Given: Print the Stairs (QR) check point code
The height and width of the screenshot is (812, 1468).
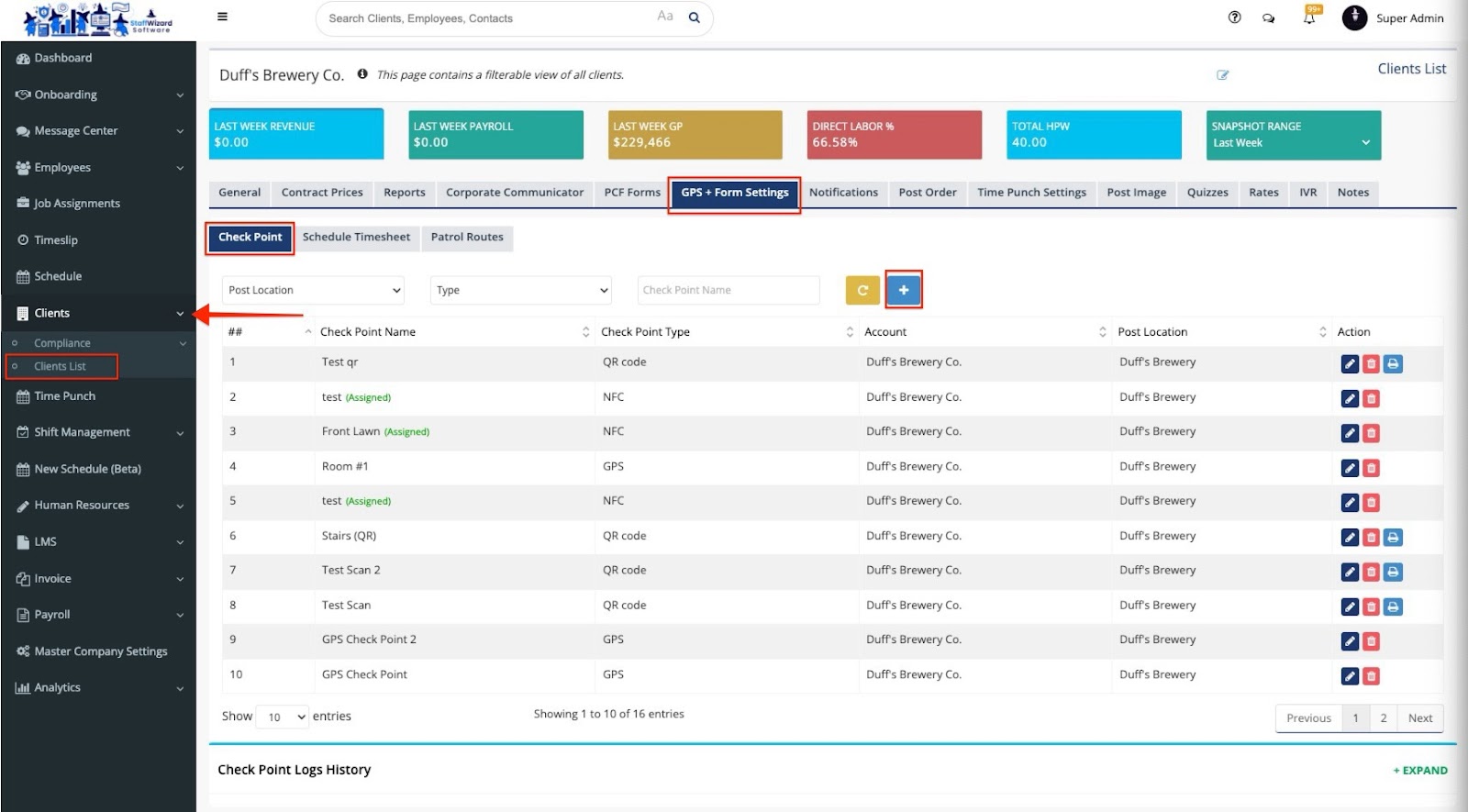Looking at the screenshot, I should click(x=1393, y=538).
